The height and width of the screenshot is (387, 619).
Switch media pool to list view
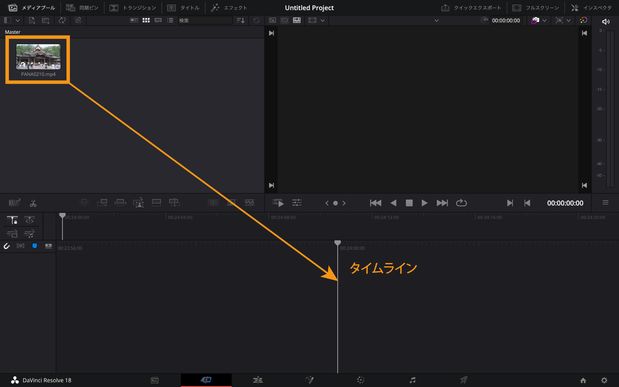pos(170,20)
